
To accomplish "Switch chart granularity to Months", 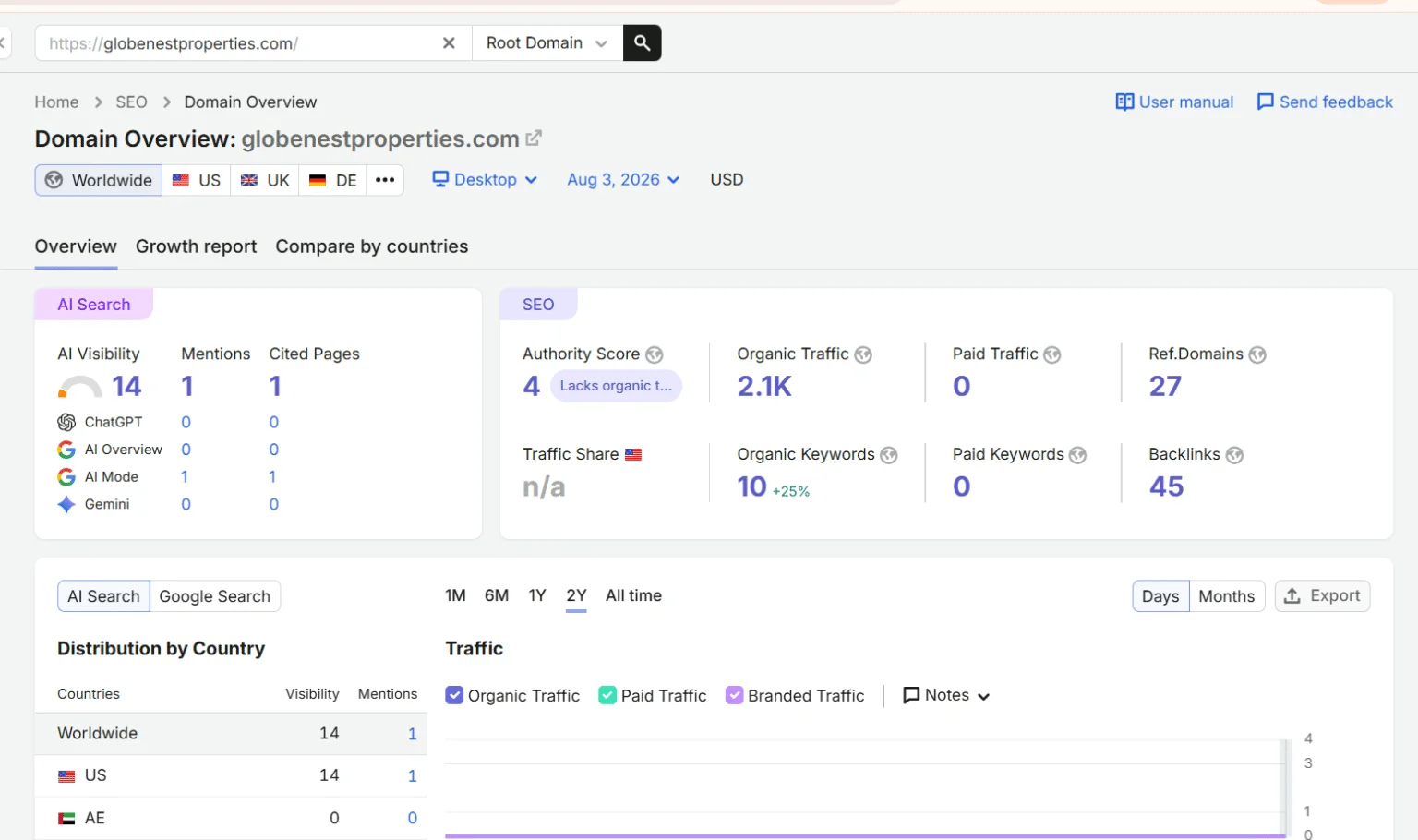I will [1226, 596].
